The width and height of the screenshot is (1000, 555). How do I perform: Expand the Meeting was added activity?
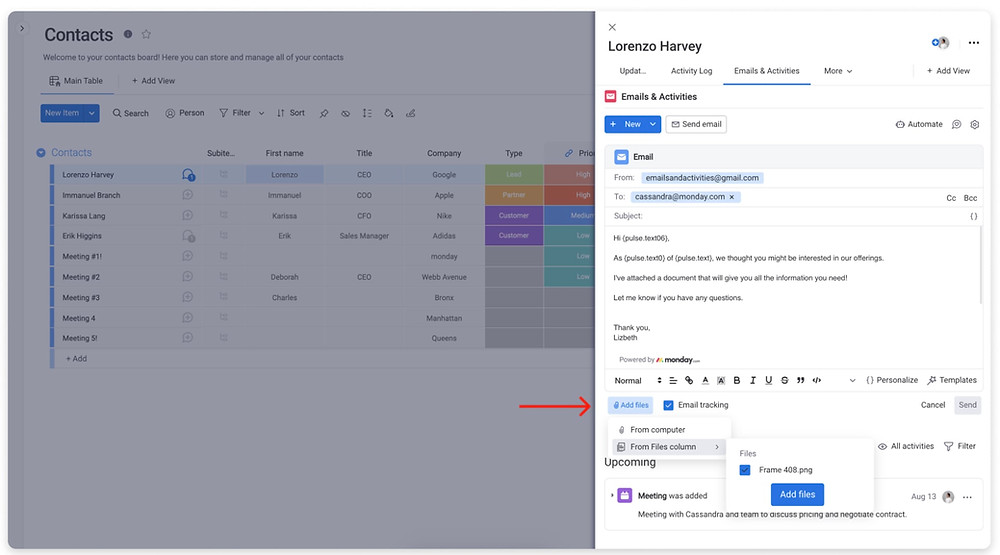[612, 496]
